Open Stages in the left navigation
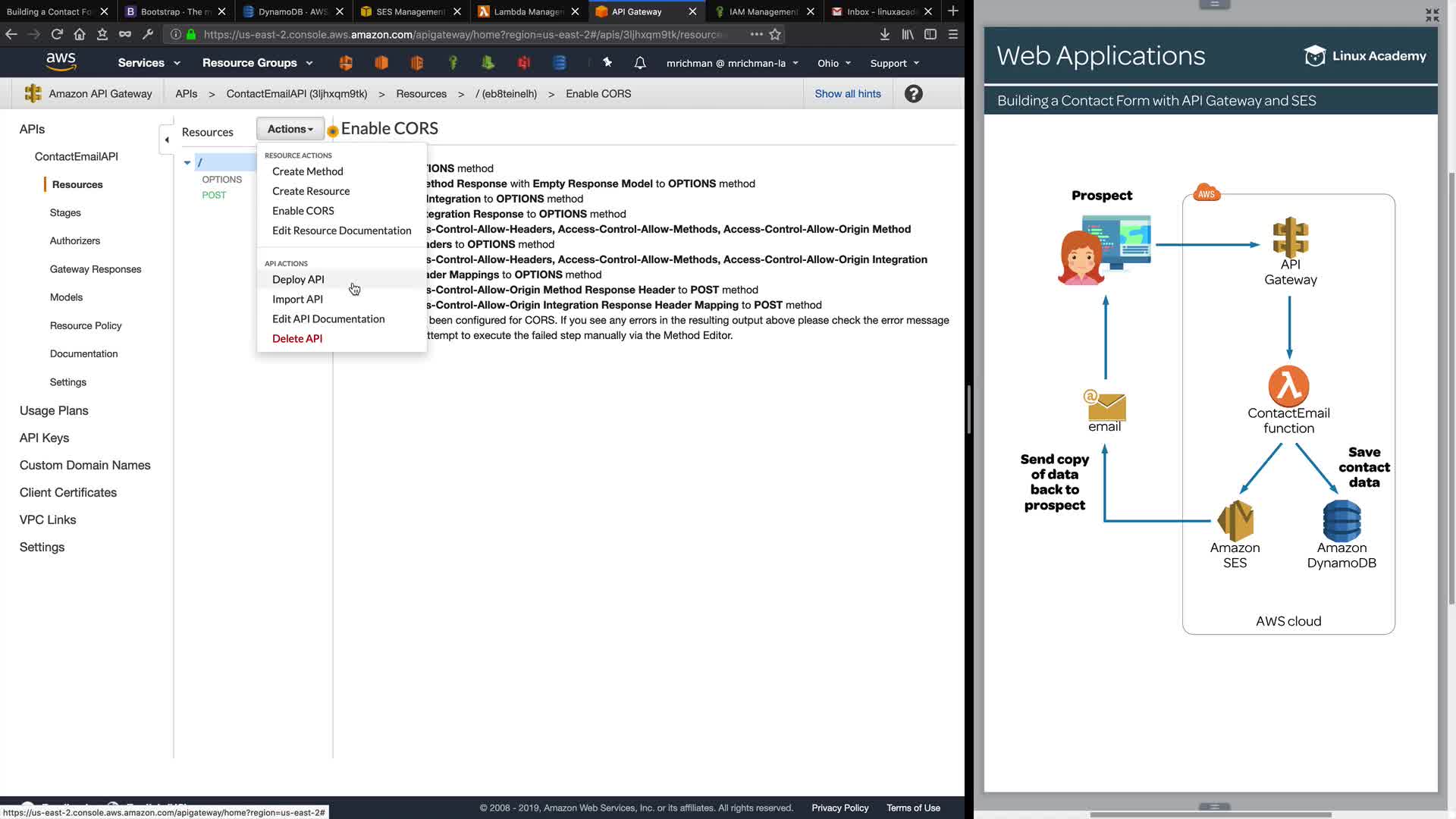The image size is (1456, 819). tap(65, 213)
